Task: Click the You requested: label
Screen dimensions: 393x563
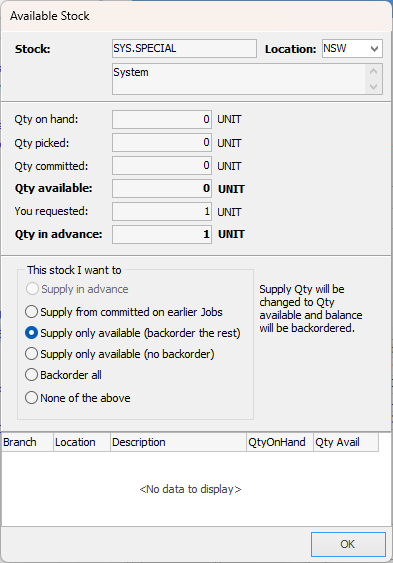Action: [x=51, y=211]
